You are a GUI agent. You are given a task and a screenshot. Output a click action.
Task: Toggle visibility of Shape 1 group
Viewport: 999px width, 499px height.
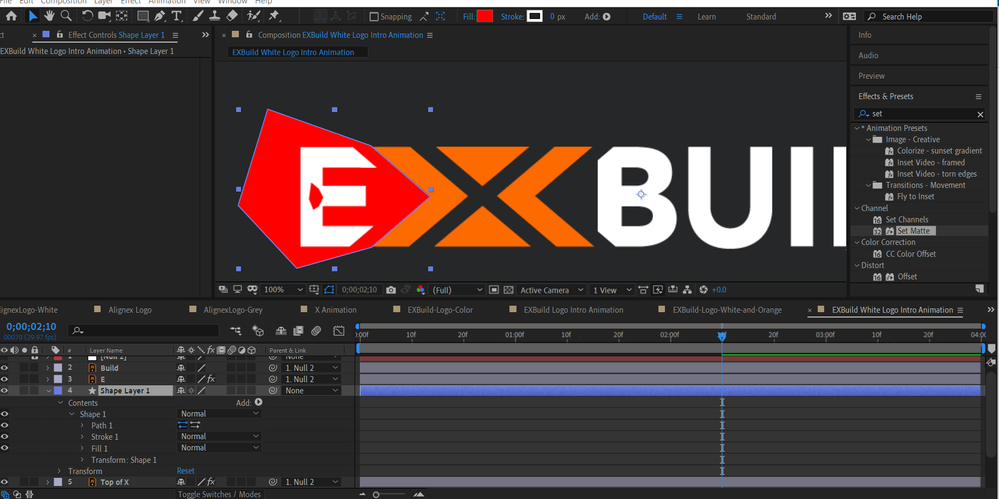click(4, 414)
